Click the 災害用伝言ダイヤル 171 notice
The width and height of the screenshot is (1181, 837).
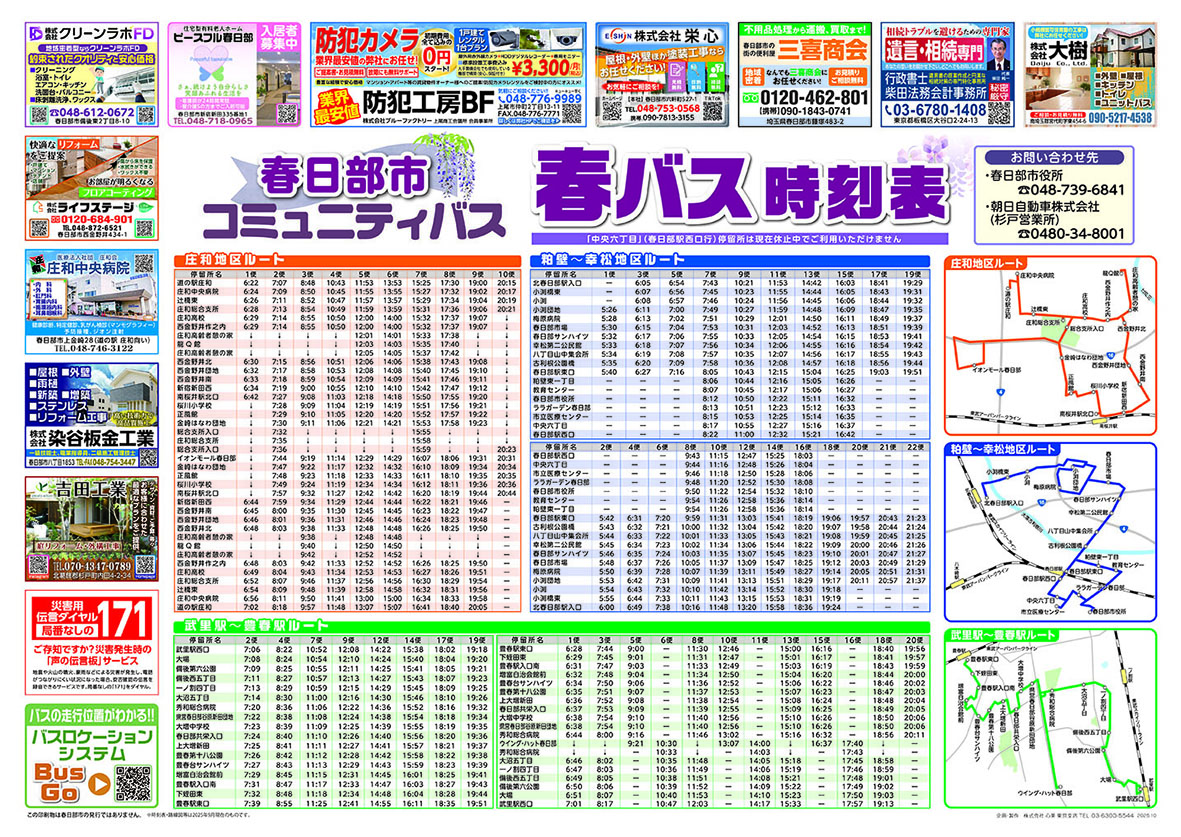coord(90,638)
